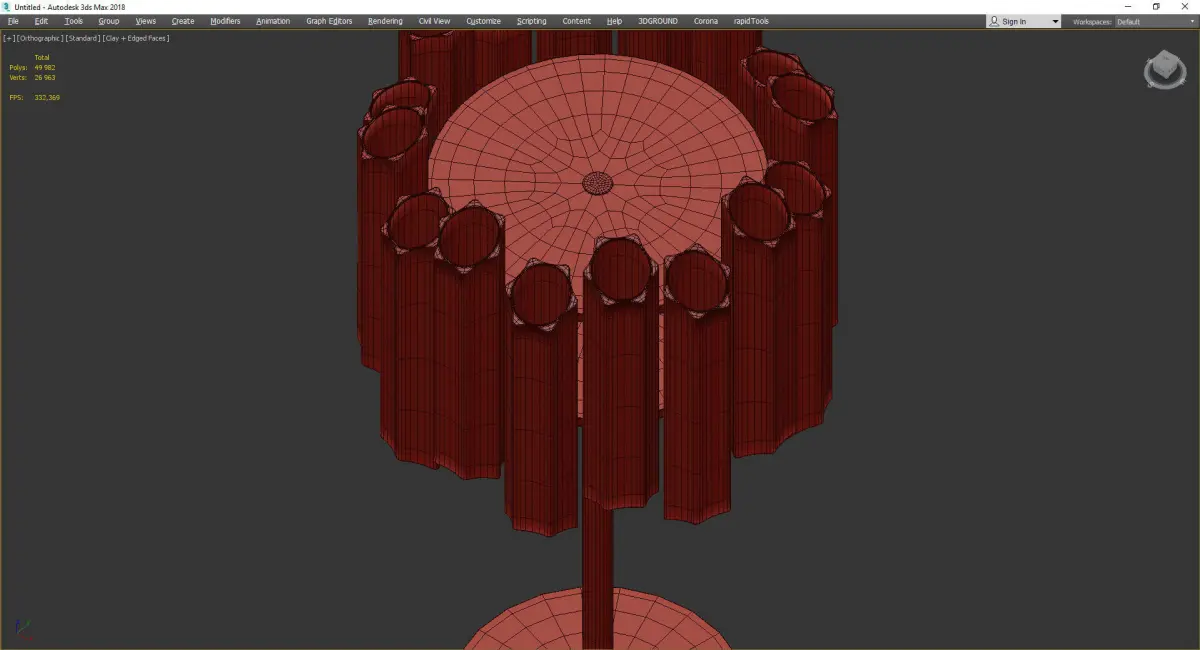Click the 3ds Max application icon in title bar
Screen dimensions: 1200x650
tap(7, 7)
